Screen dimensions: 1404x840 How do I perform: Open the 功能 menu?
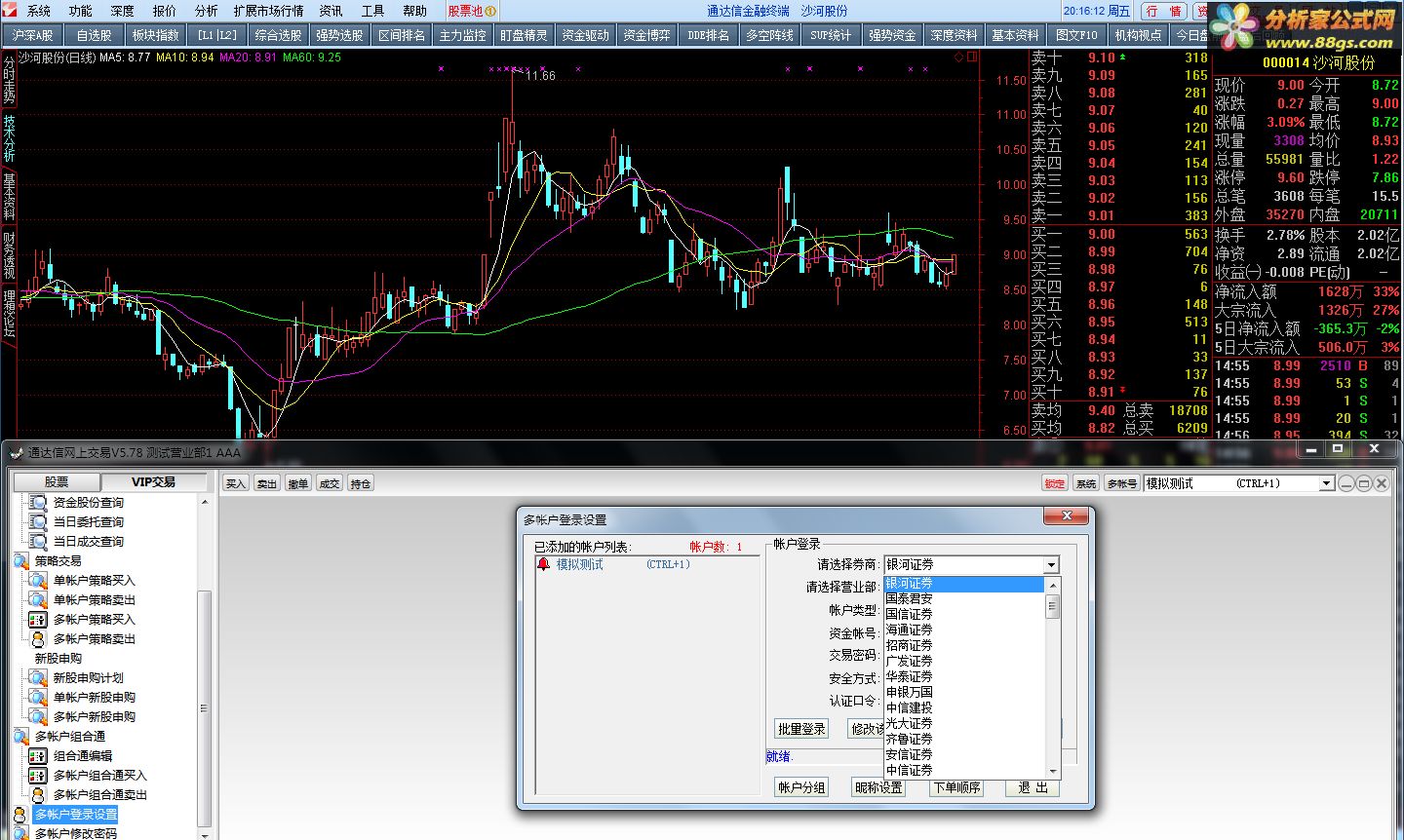pyautogui.click(x=81, y=11)
